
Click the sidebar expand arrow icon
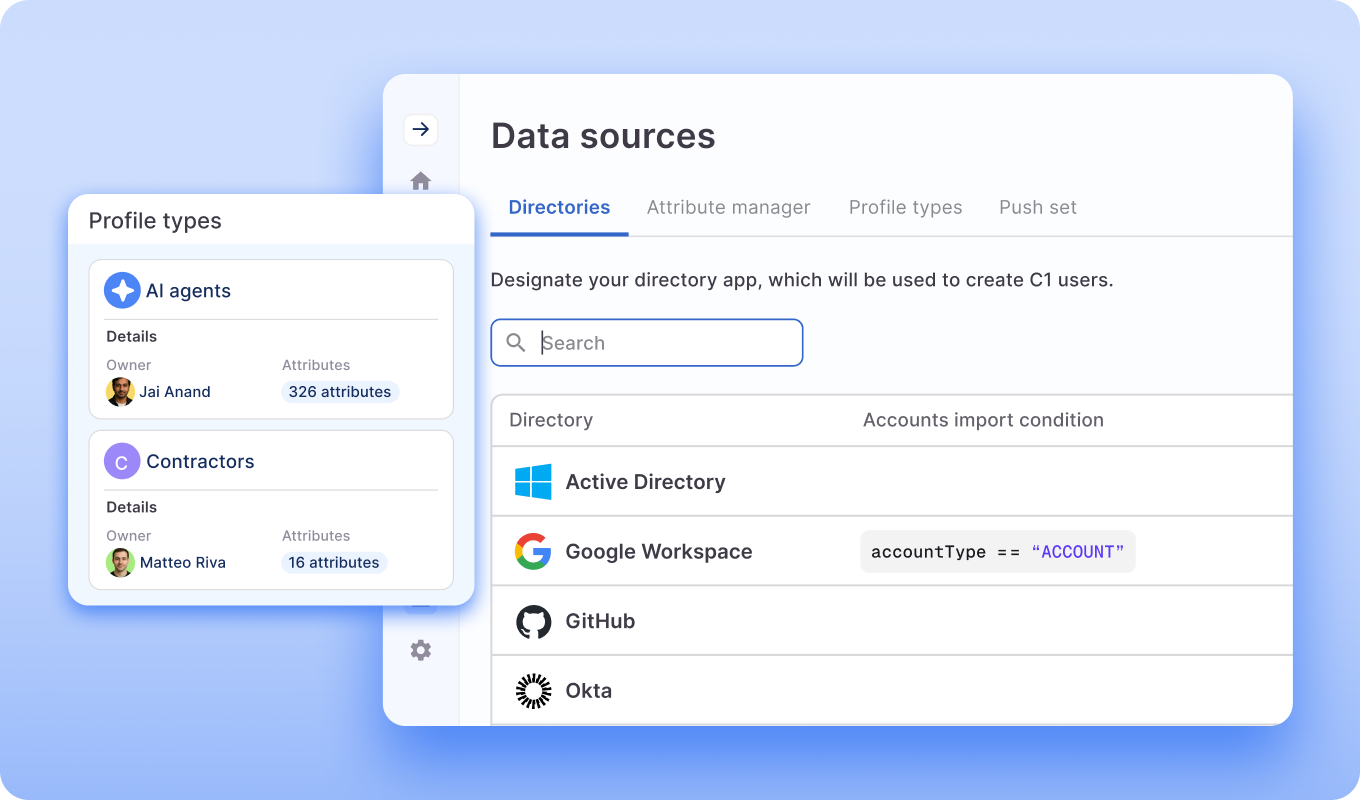pyautogui.click(x=421, y=129)
